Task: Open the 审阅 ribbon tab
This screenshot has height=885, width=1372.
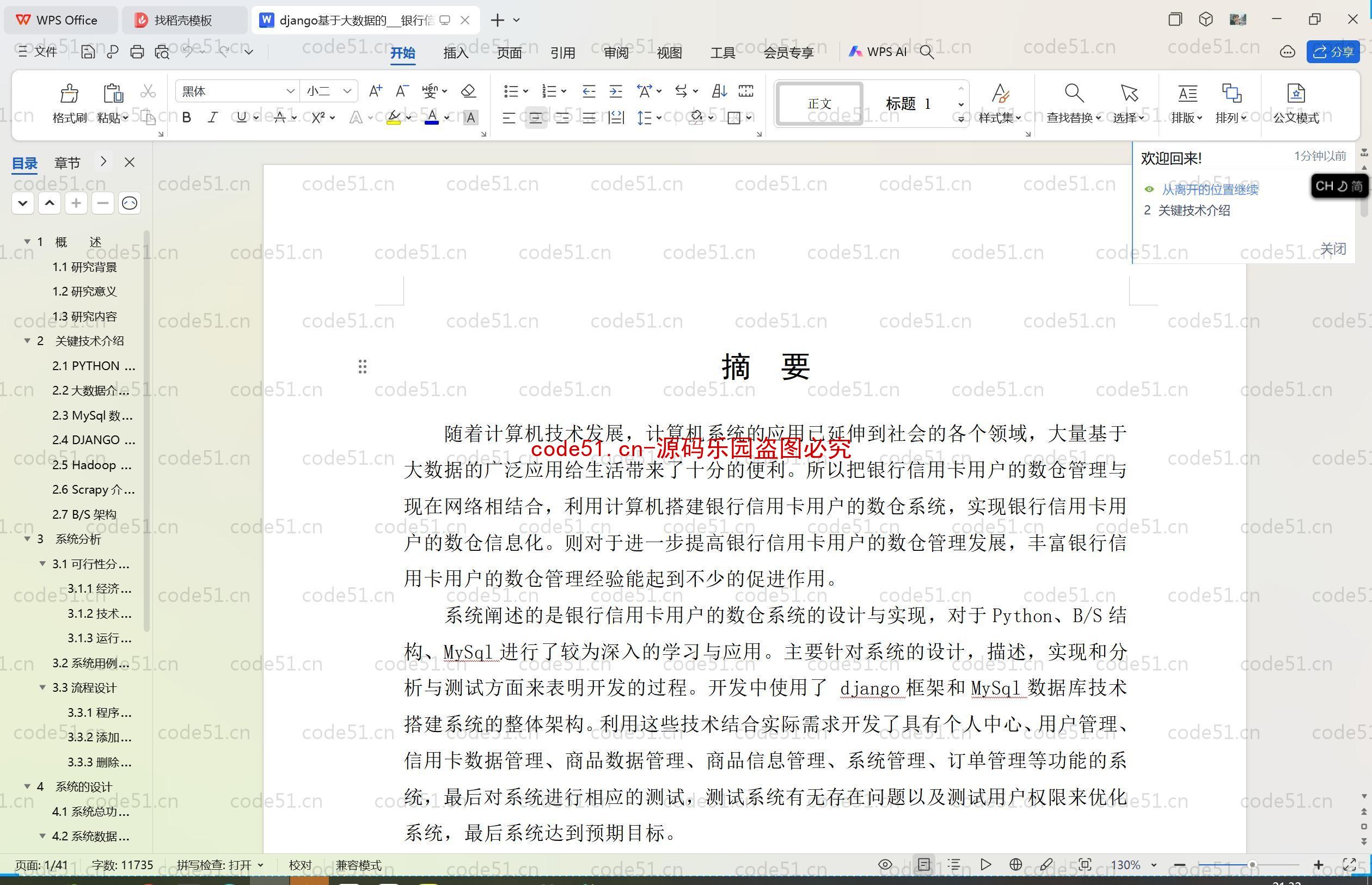Action: [616, 52]
